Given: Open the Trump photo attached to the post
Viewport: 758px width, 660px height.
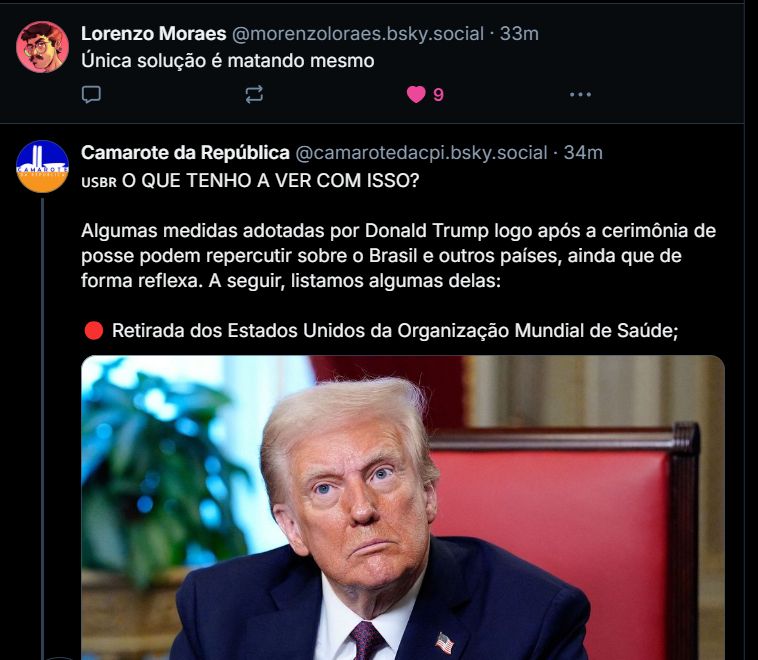Looking at the screenshot, I should (403, 508).
